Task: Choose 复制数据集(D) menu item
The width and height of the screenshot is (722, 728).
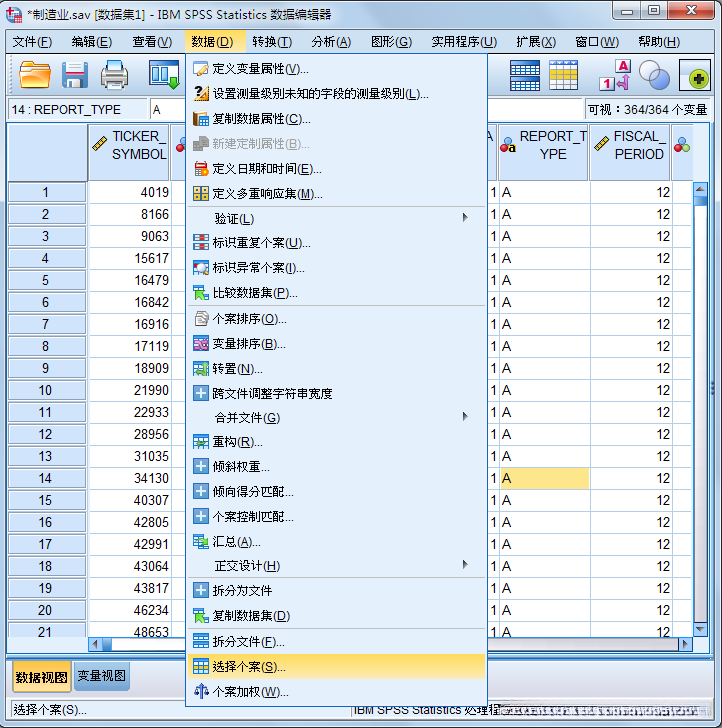Action: 336,616
